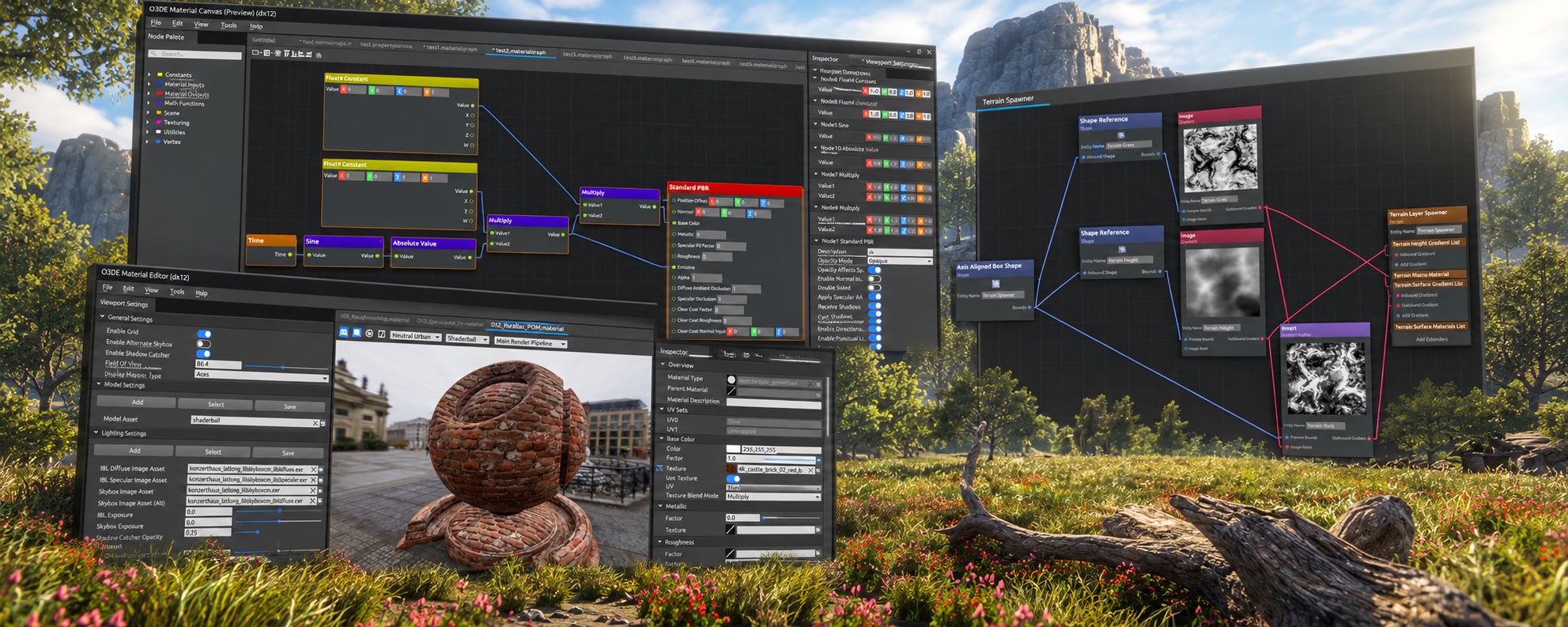Open the File menu in Material Canvas

click(156, 23)
